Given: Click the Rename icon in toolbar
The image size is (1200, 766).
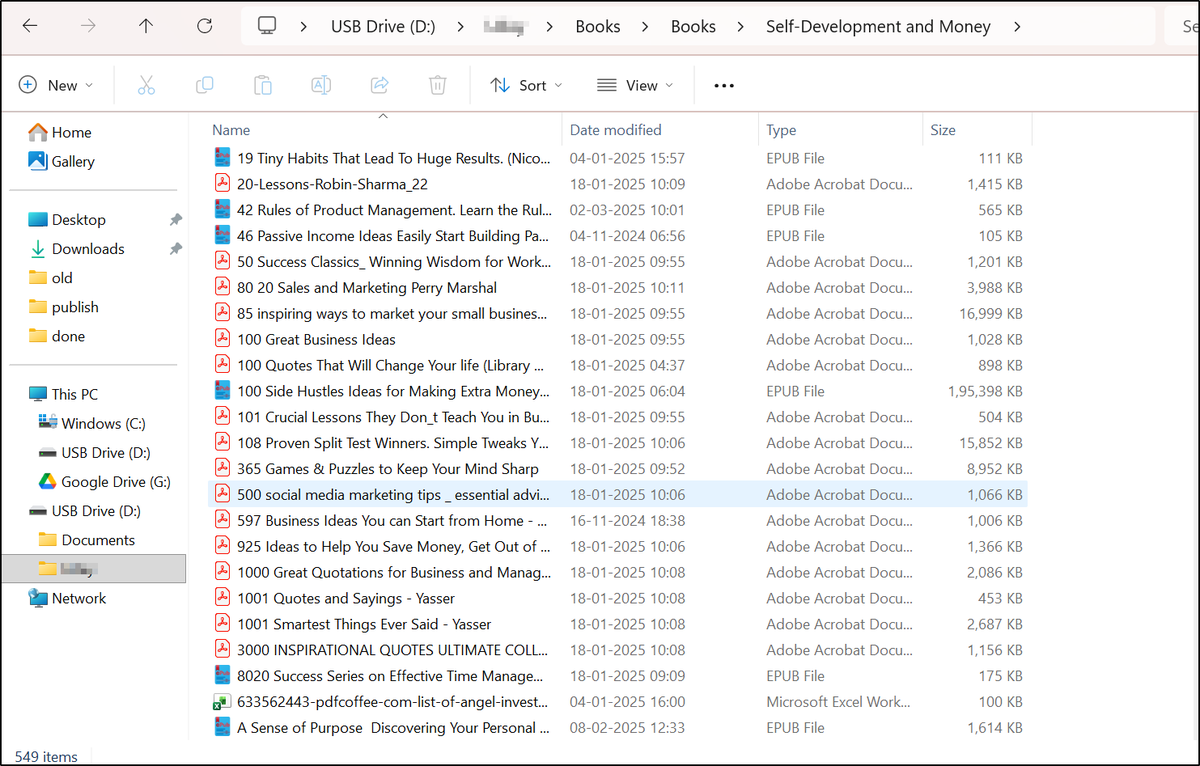Looking at the screenshot, I should 321,86.
